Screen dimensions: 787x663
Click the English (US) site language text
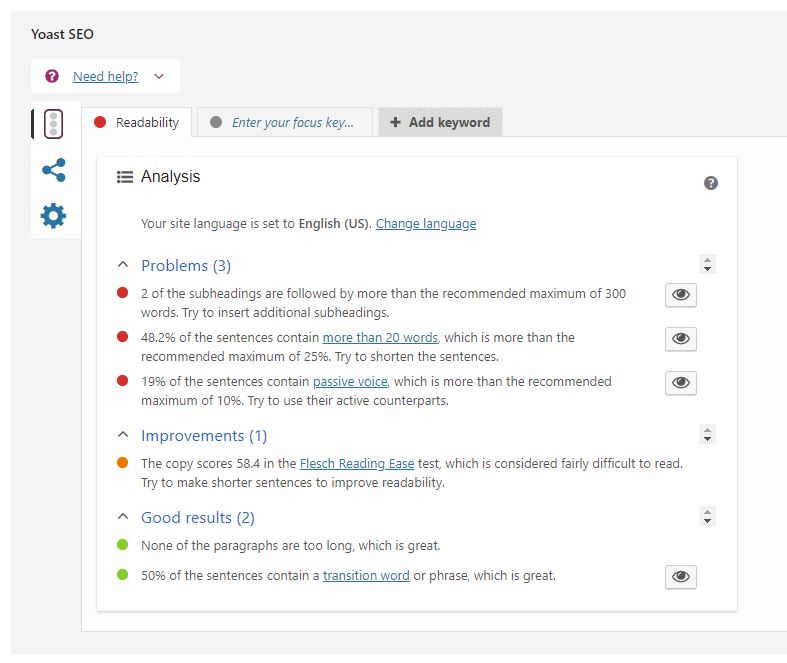pos(334,223)
